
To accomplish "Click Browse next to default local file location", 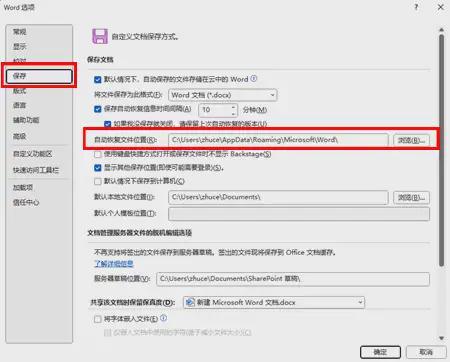I will (411, 198).
